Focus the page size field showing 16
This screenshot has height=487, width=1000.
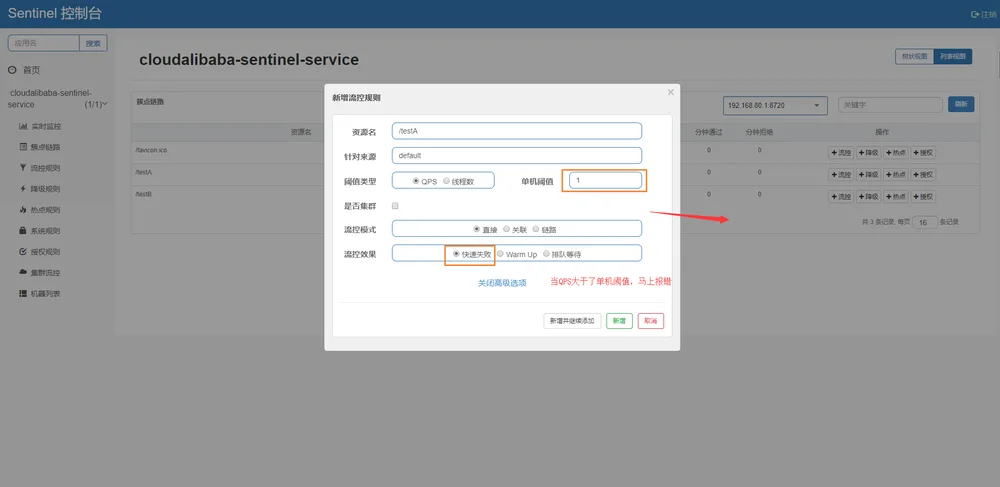(x=925, y=222)
